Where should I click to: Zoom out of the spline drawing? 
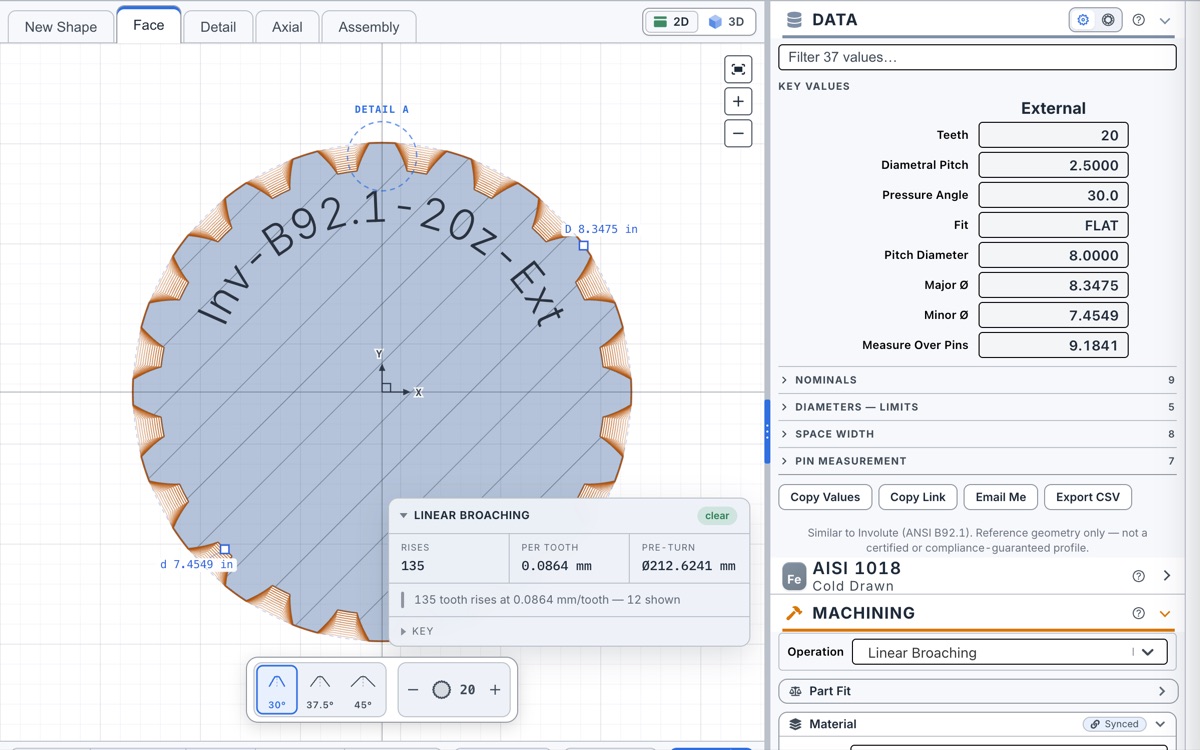click(738, 133)
